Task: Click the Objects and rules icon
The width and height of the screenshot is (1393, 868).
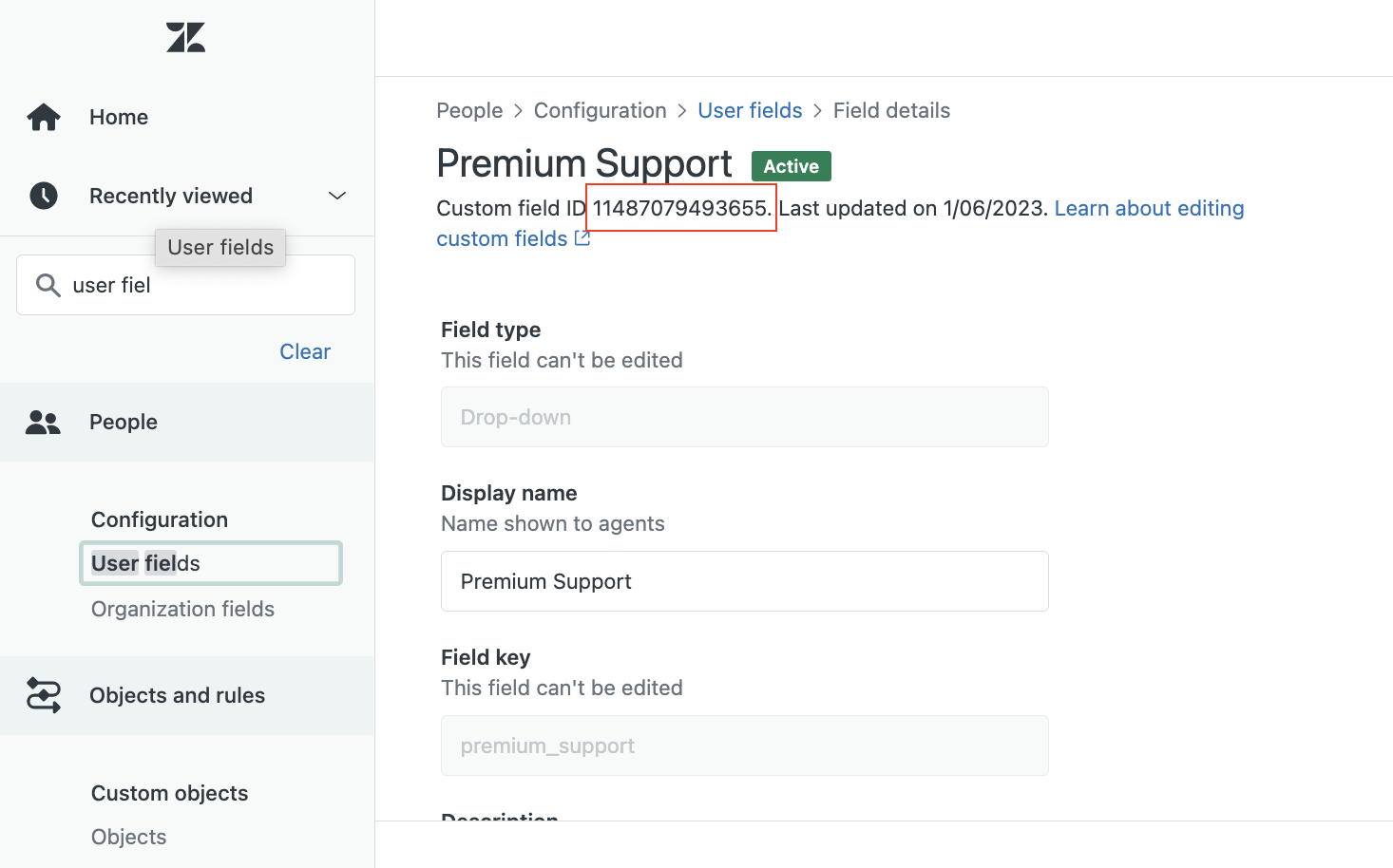Action: tap(44, 695)
